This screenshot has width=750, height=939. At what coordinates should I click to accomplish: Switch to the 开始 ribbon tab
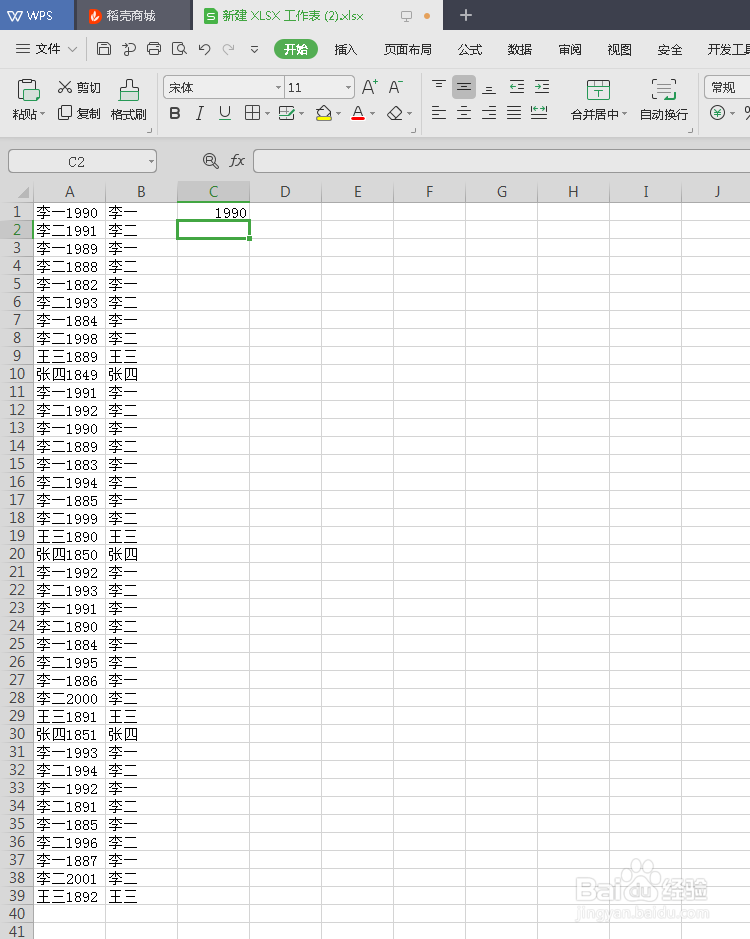[296, 49]
